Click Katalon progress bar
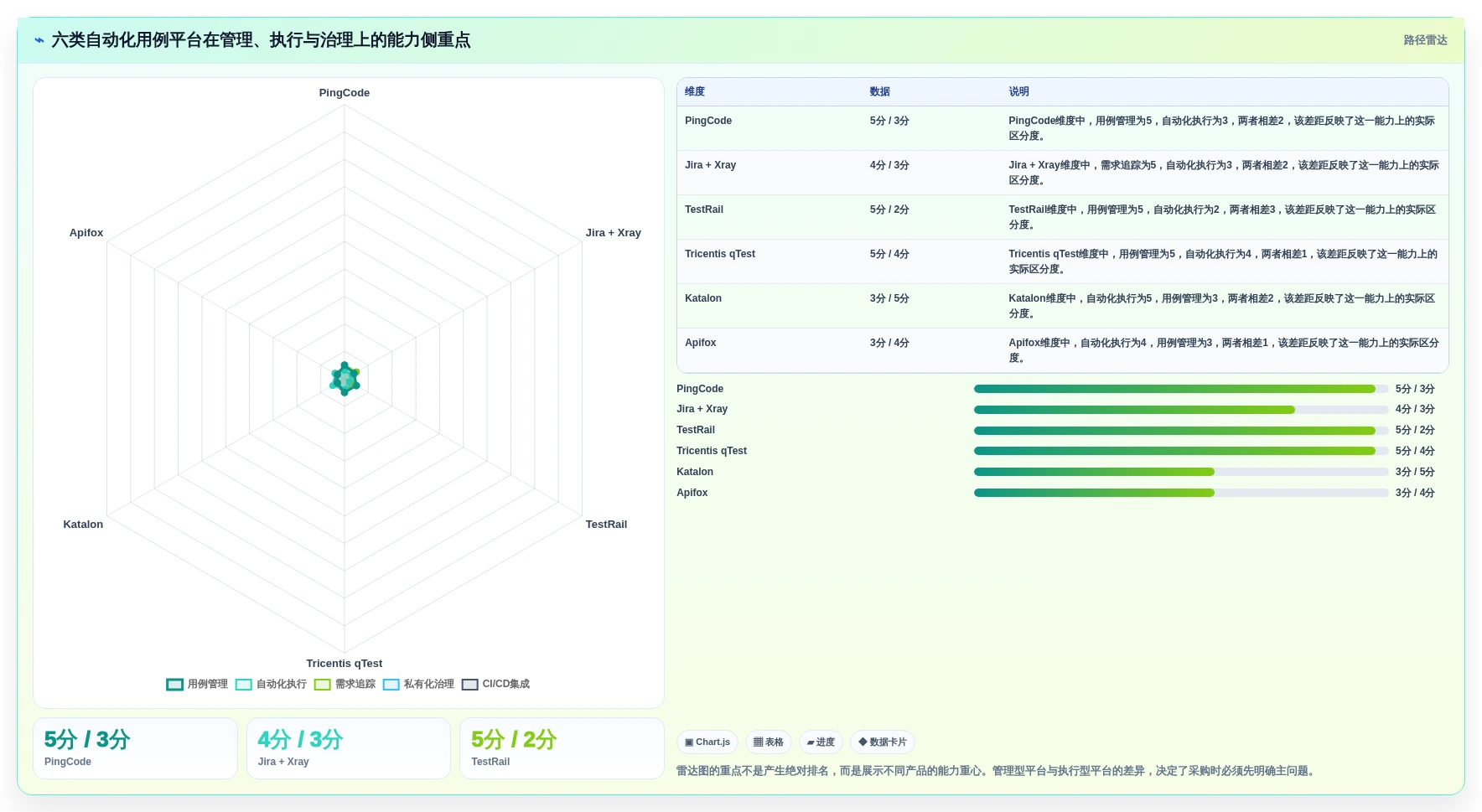Viewport: 1482px width, 812px height. 1181,472
